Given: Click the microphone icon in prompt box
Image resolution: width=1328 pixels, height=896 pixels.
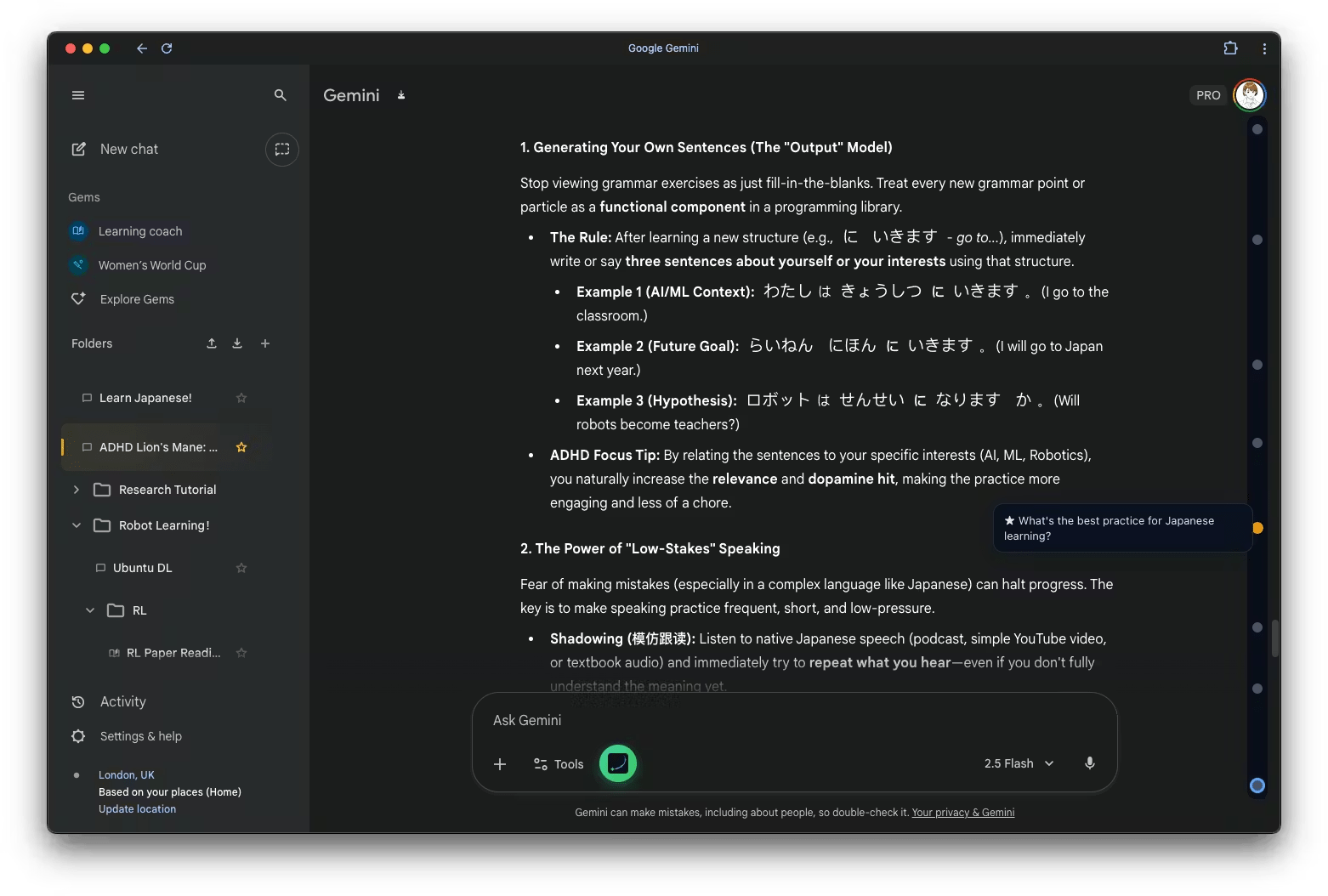Looking at the screenshot, I should point(1089,763).
